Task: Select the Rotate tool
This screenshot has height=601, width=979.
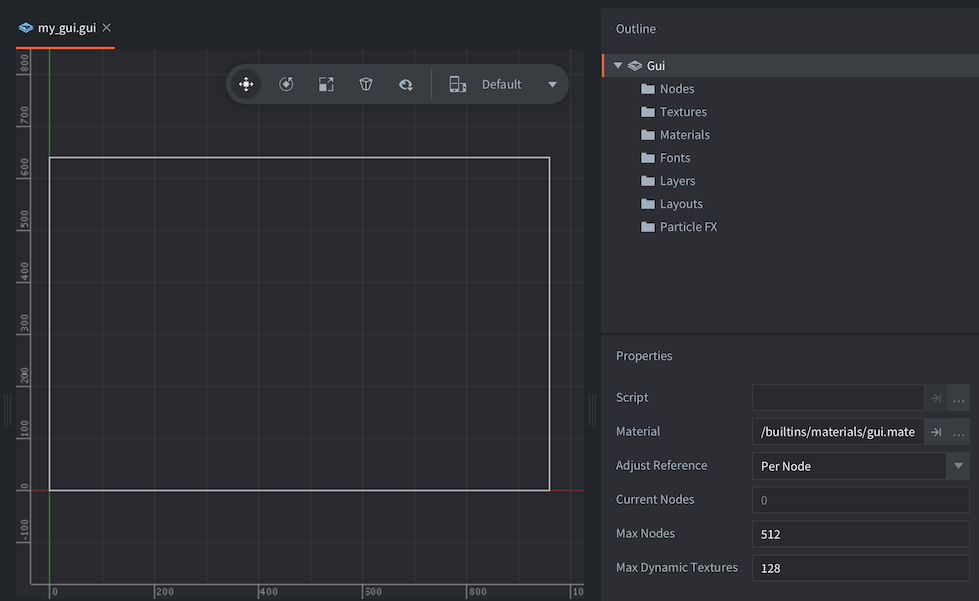Action: click(286, 84)
